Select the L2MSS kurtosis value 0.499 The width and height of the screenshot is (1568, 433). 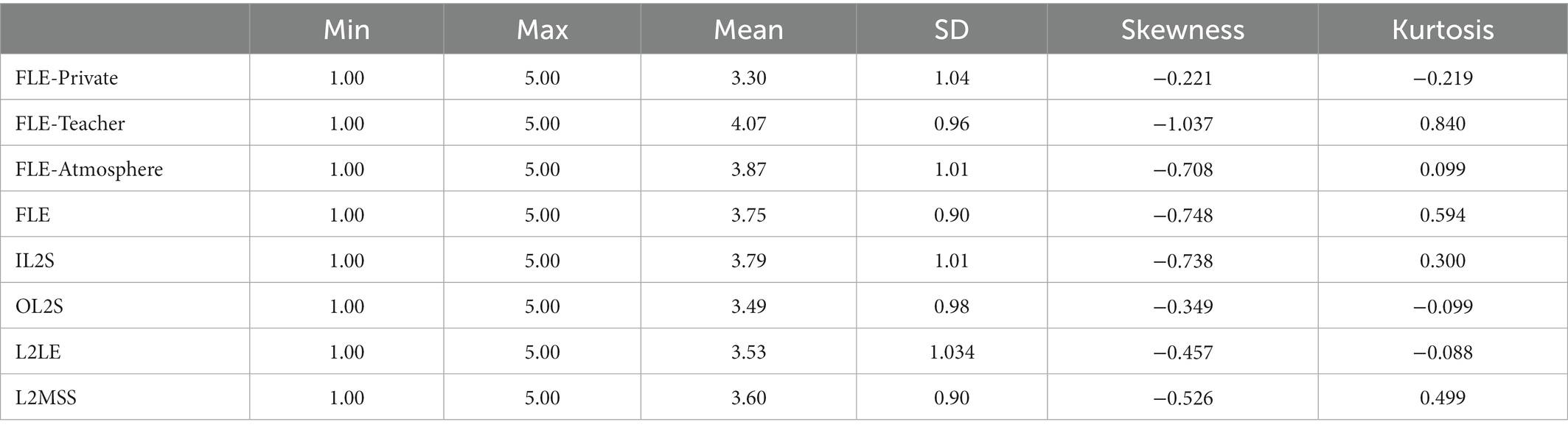pos(1443,398)
